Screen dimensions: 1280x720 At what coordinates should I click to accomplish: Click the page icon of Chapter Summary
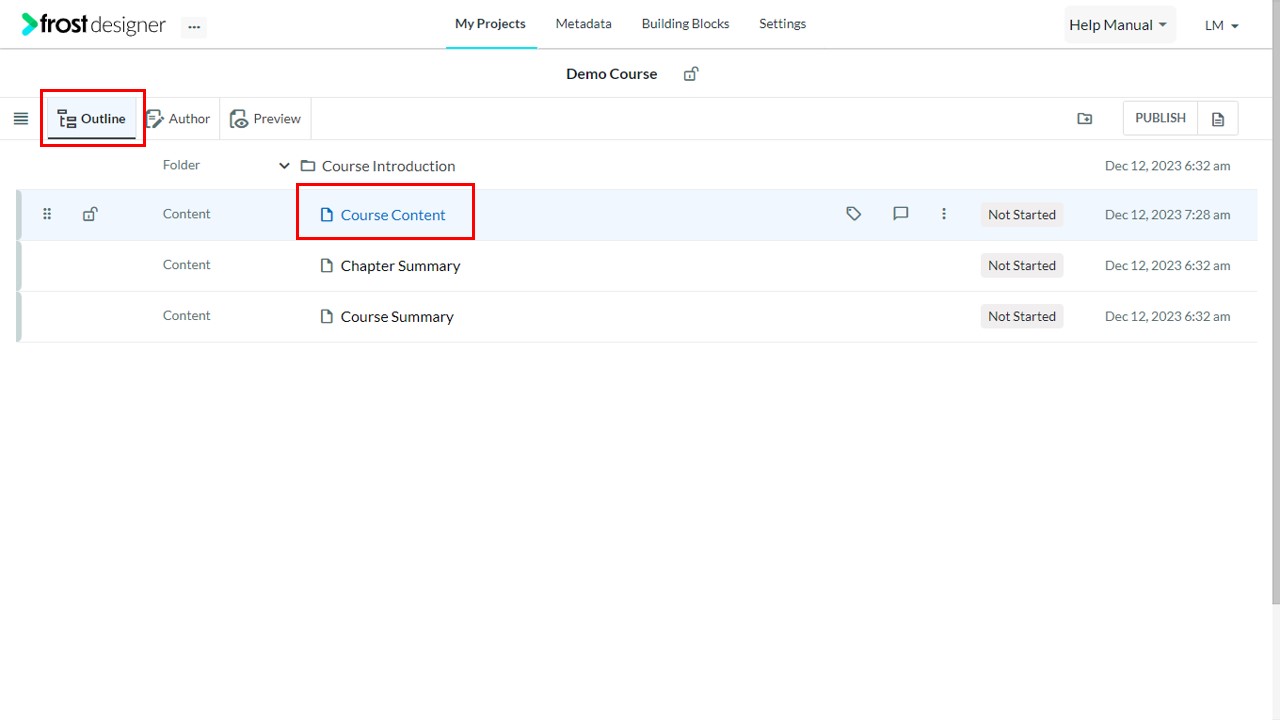pyautogui.click(x=326, y=266)
